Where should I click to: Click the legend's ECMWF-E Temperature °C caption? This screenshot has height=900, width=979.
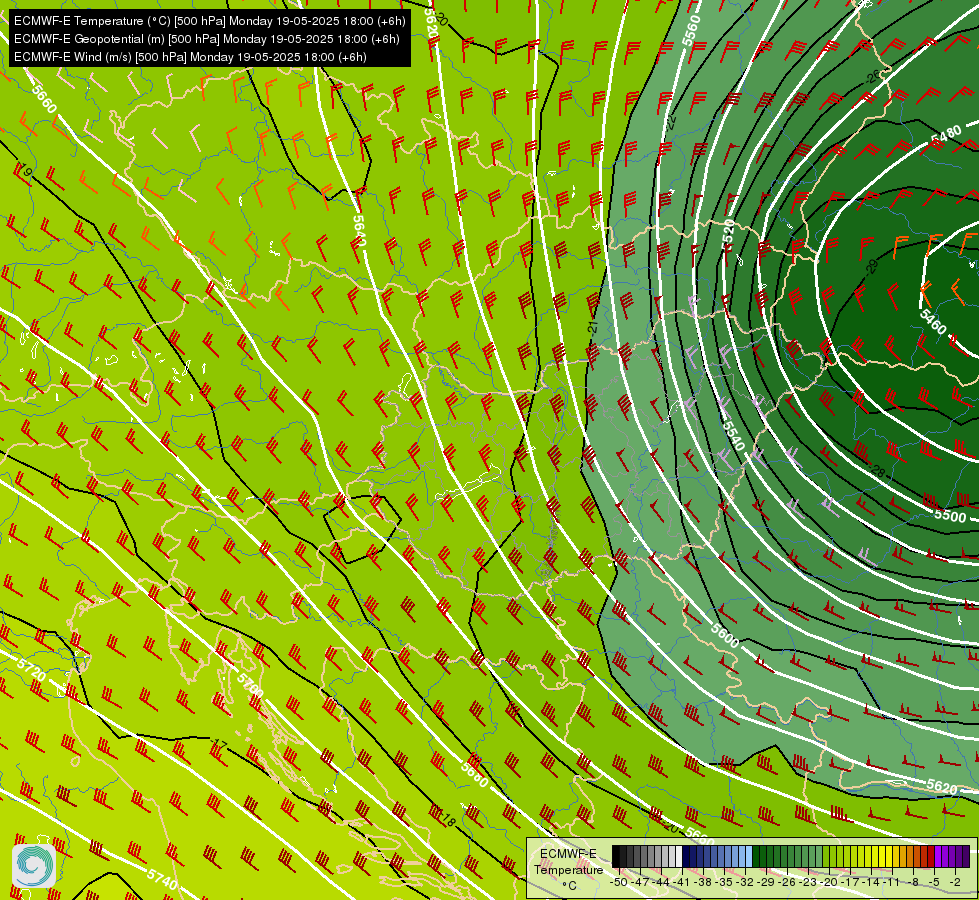pos(568,870)
